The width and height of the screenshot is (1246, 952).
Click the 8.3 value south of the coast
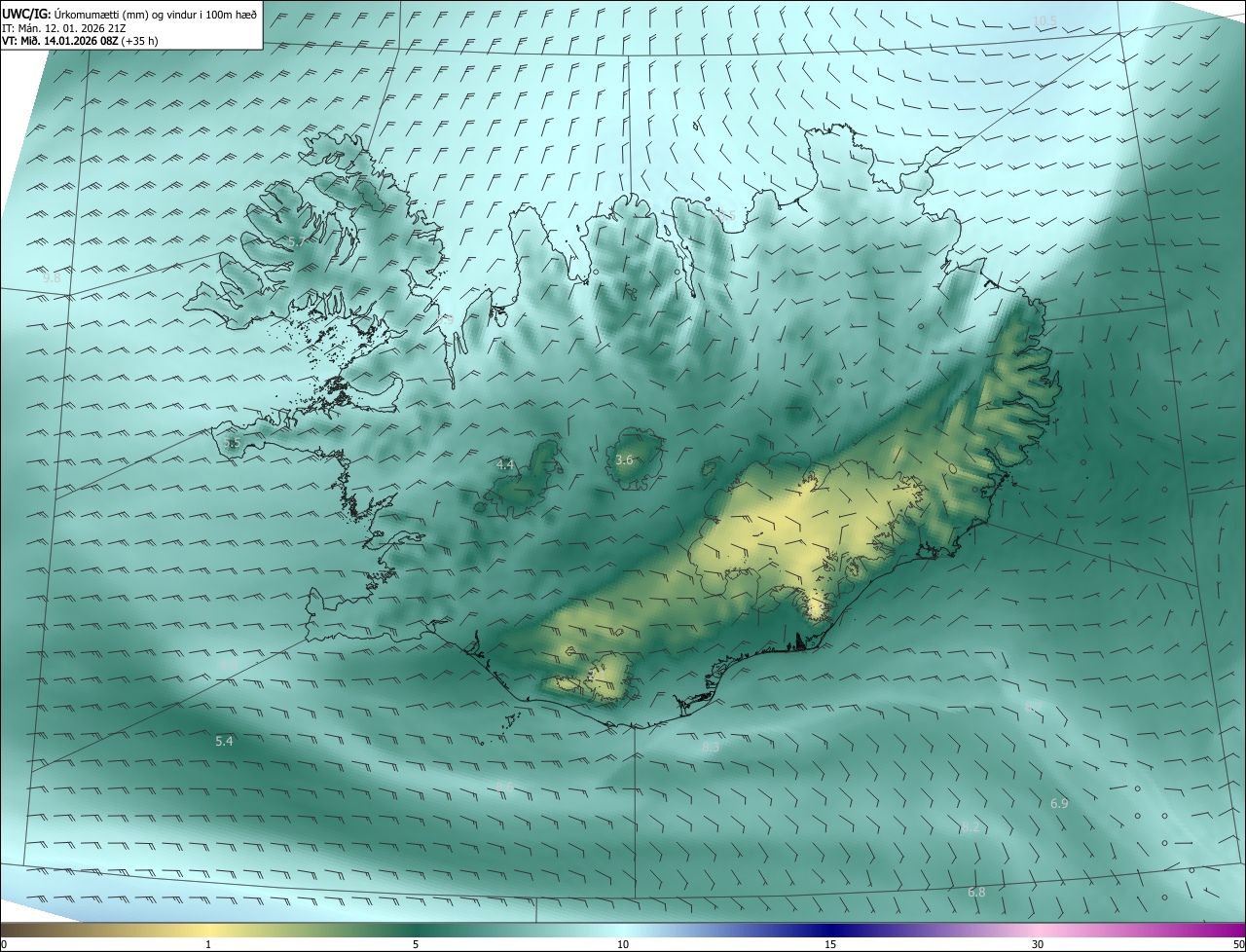tap(711, 747)
